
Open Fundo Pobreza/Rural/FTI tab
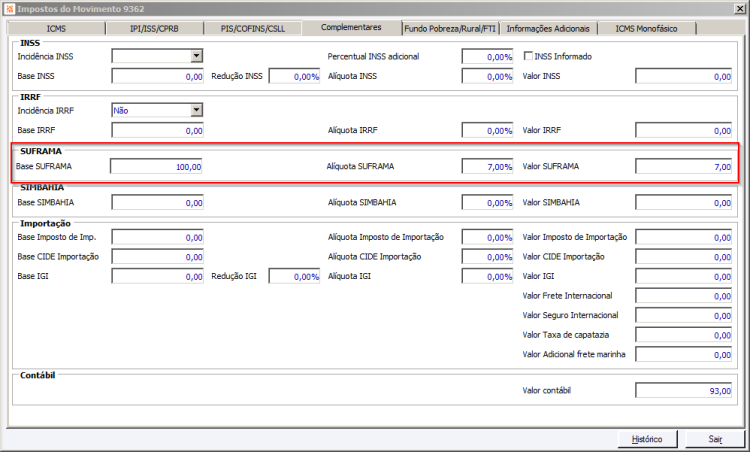pos(450,29)
